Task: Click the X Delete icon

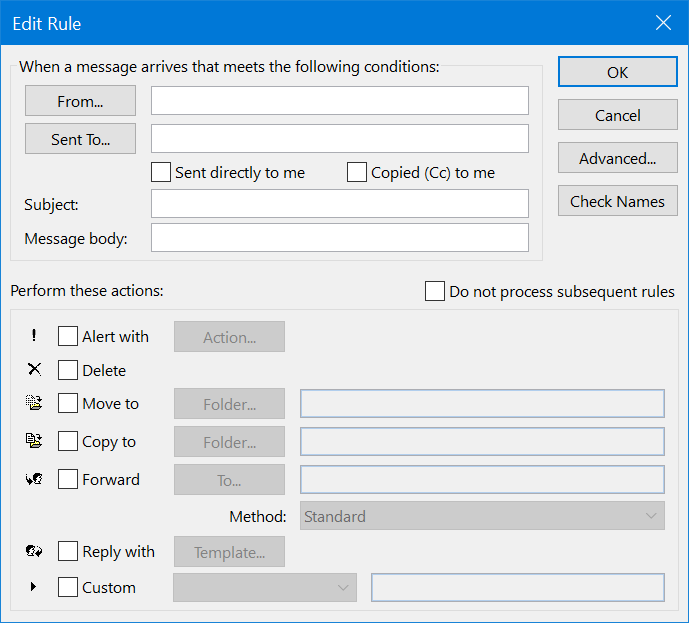Action: (x=34, y=370)
